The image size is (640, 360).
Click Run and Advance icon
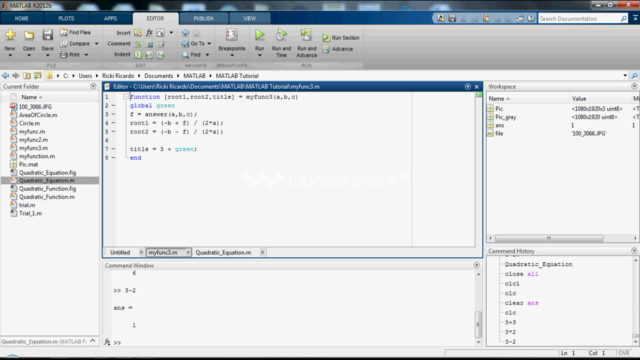click(x=307, y=35)
